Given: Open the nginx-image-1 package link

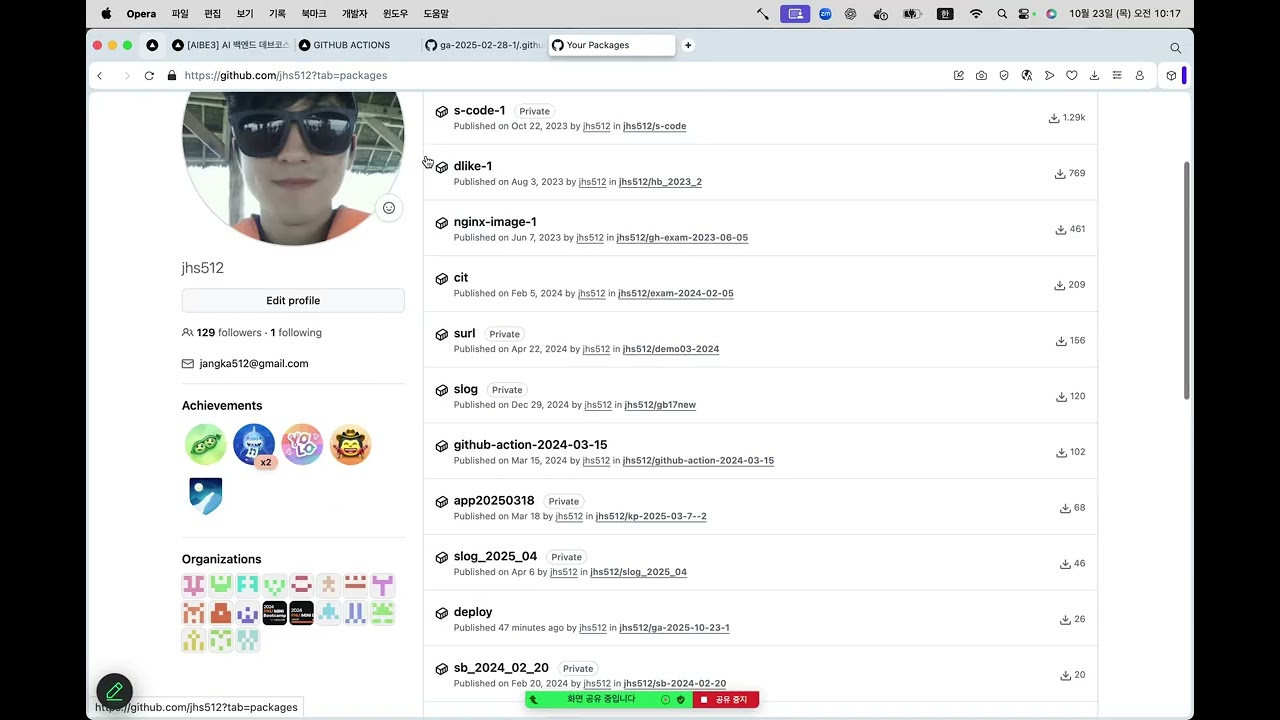Looking at the screenshot, I should pyautogui.click(x=495, y=222).
